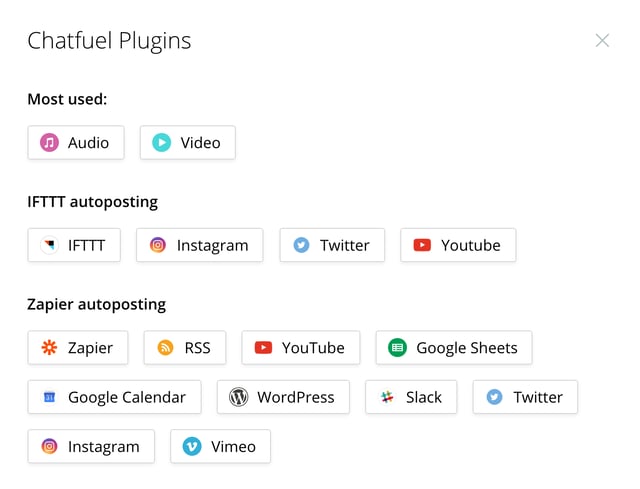Select Twitter plugin in Zapier autoposting section
Viewport: 640px width, 489px height.
[525, 397]
